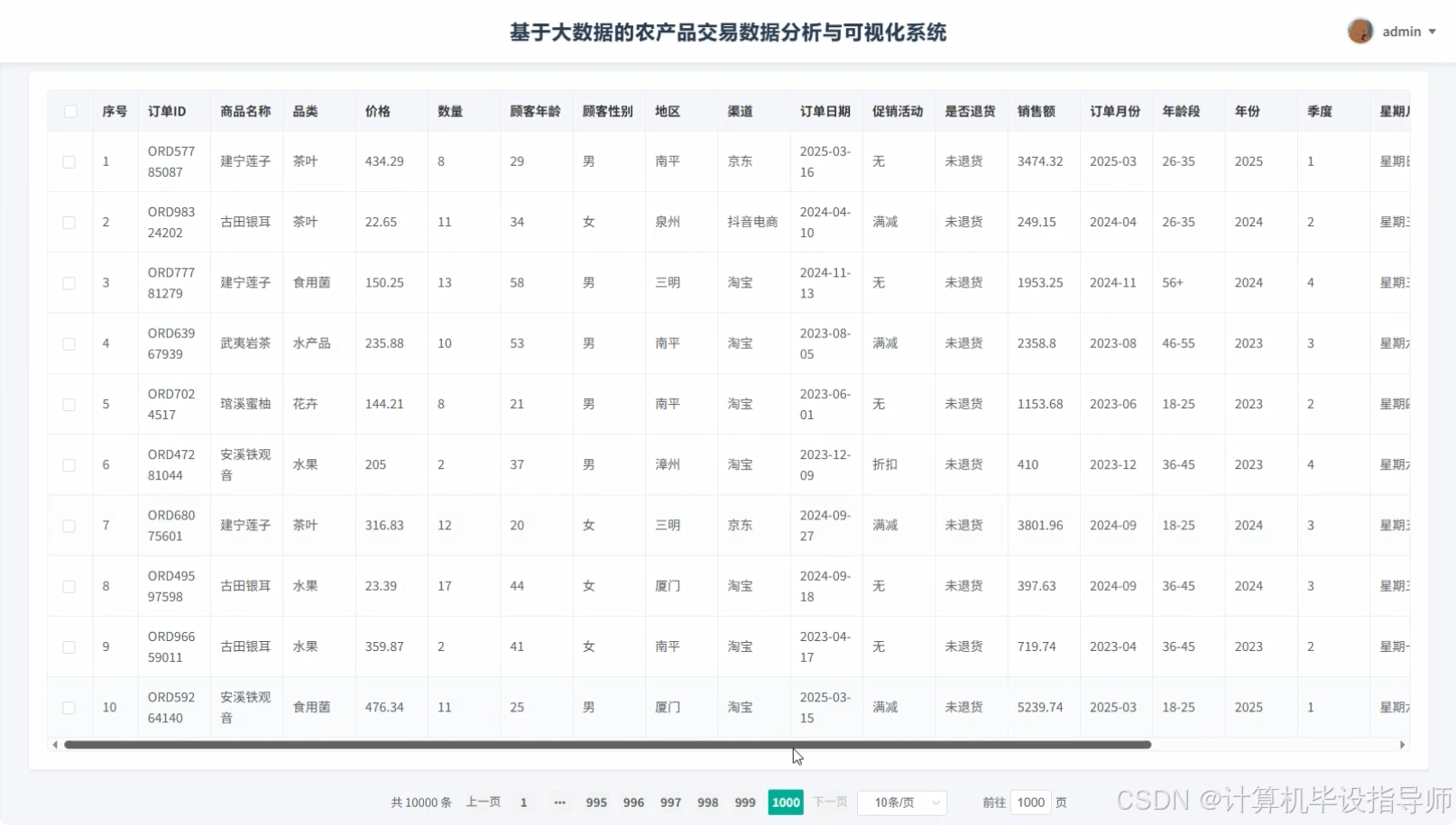1456x825 pixels.
Task: Click the scrollbar right arrow
Action: pos(1402,745)
